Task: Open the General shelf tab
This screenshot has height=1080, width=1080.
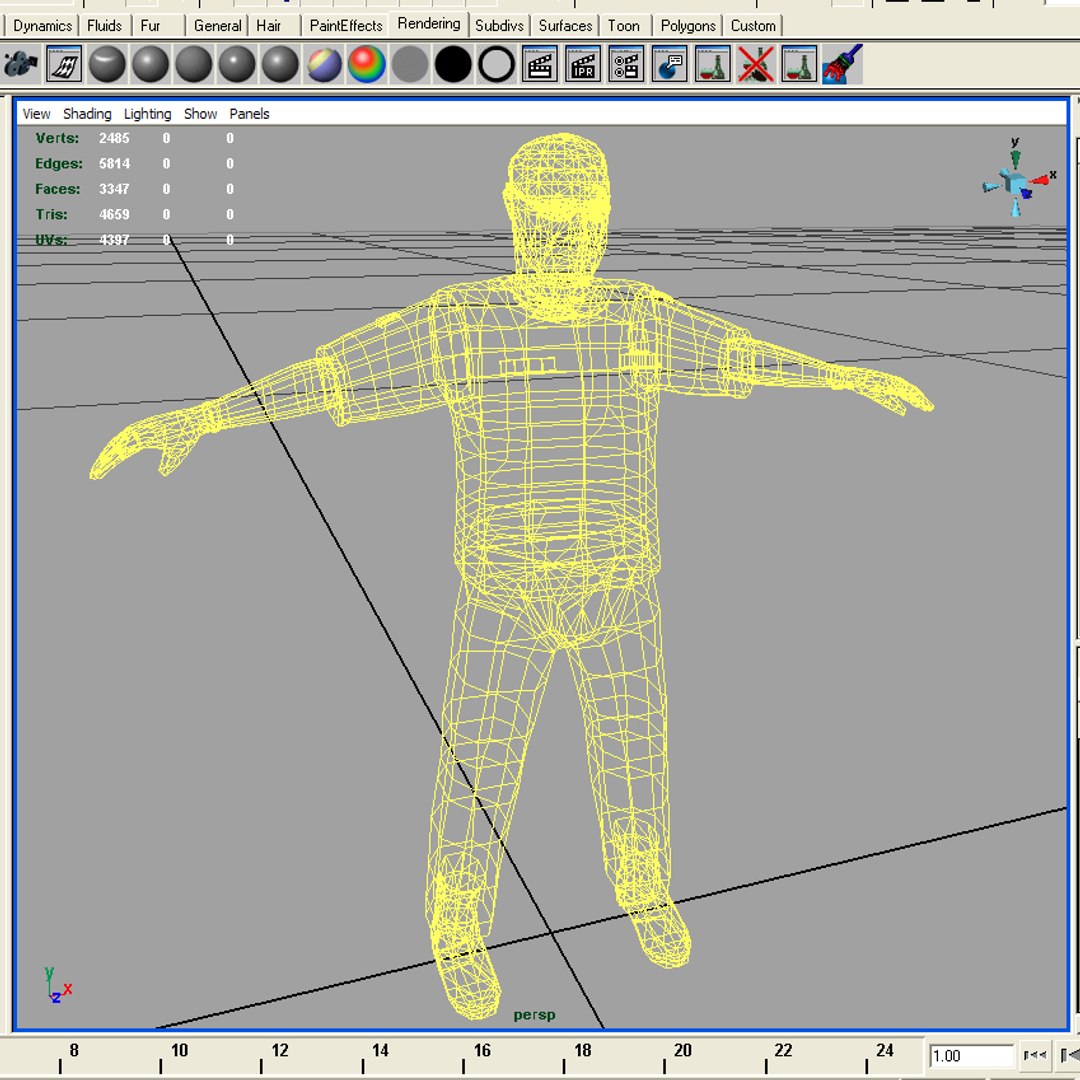Action: click(x=217, y=26)
